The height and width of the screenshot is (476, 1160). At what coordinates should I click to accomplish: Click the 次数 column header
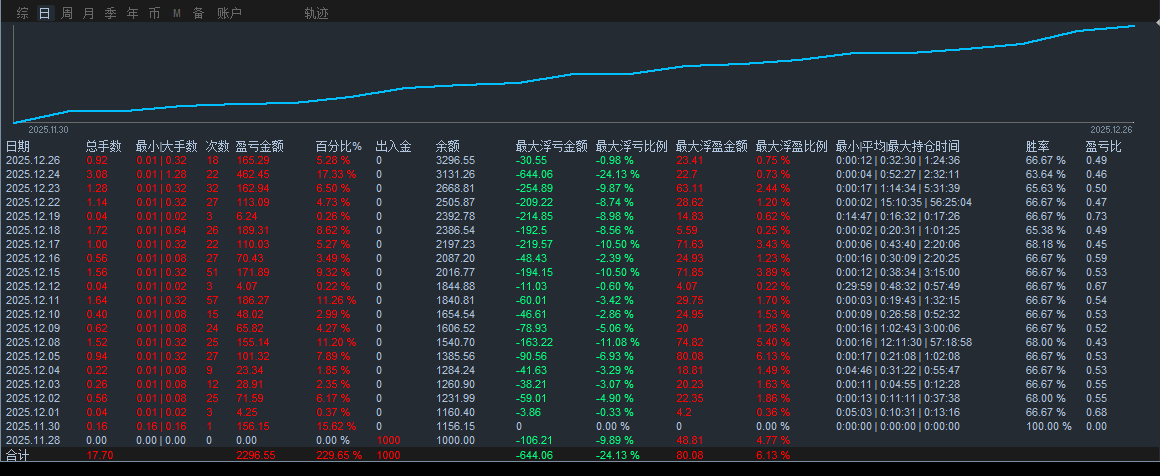(x=218, y=146)
